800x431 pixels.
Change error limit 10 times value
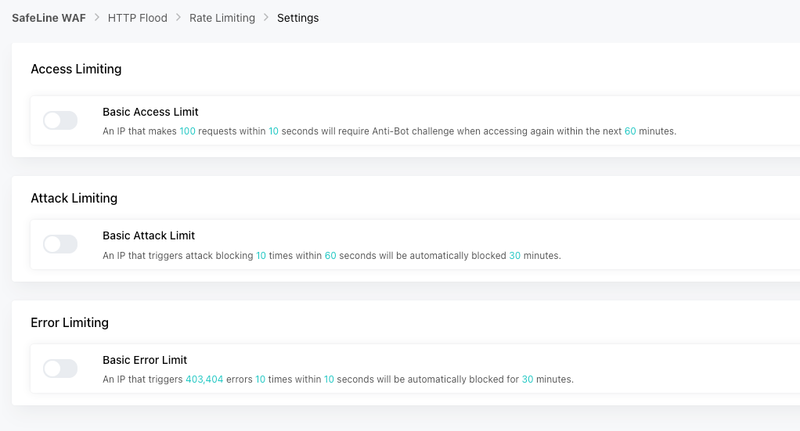tap(260, 379)
